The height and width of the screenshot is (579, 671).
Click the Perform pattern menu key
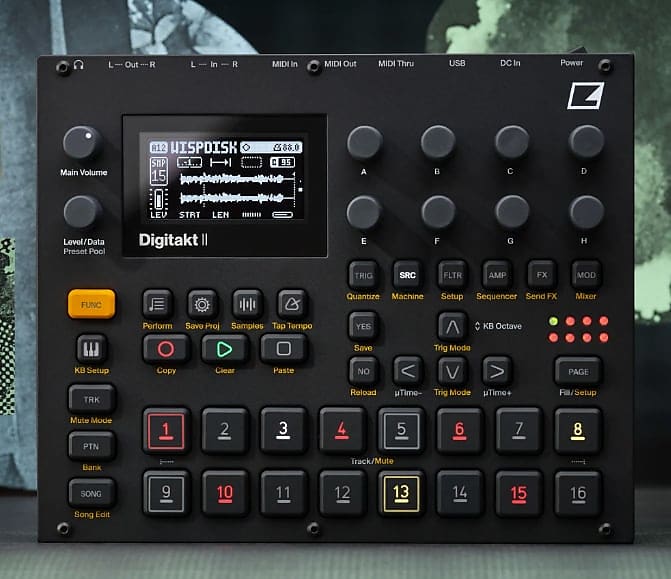tap(157, 304)
